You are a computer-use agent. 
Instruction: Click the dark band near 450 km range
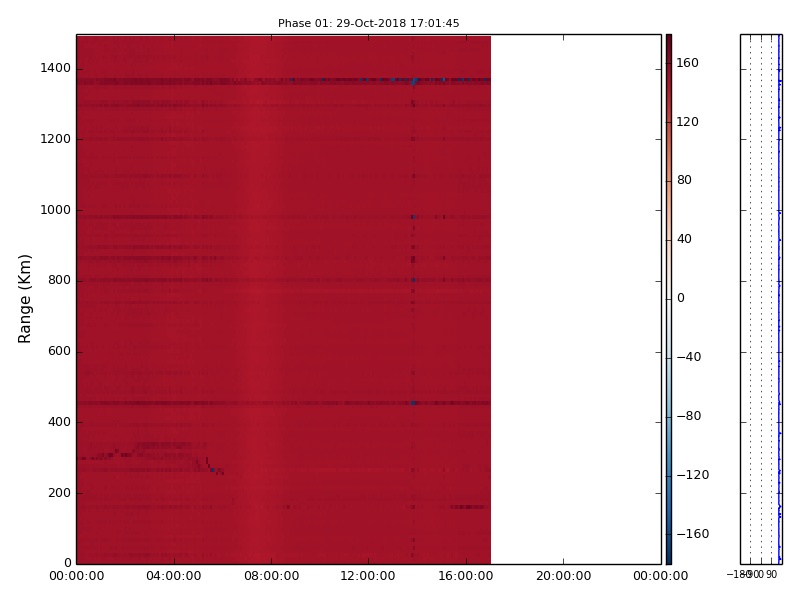tap(284, 403)
